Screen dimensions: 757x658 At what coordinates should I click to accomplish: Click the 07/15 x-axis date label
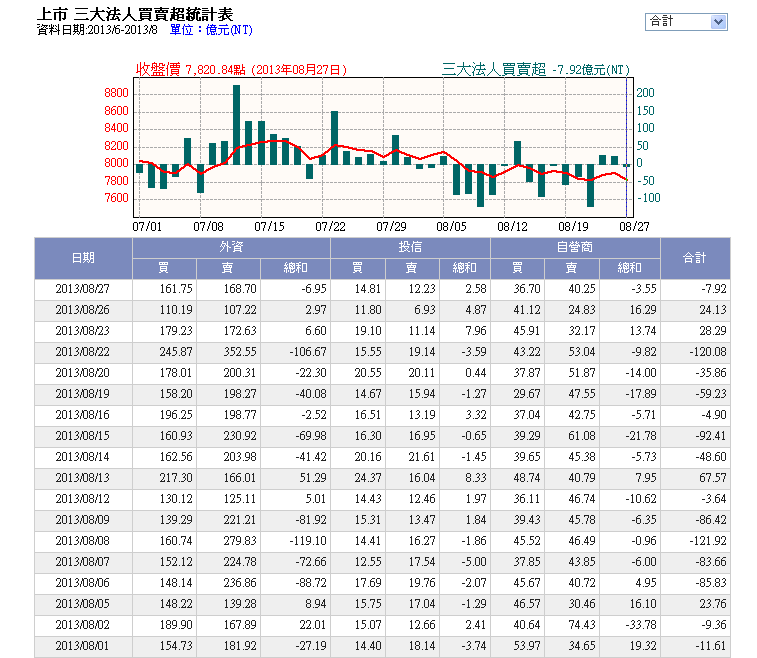(269, 226)
